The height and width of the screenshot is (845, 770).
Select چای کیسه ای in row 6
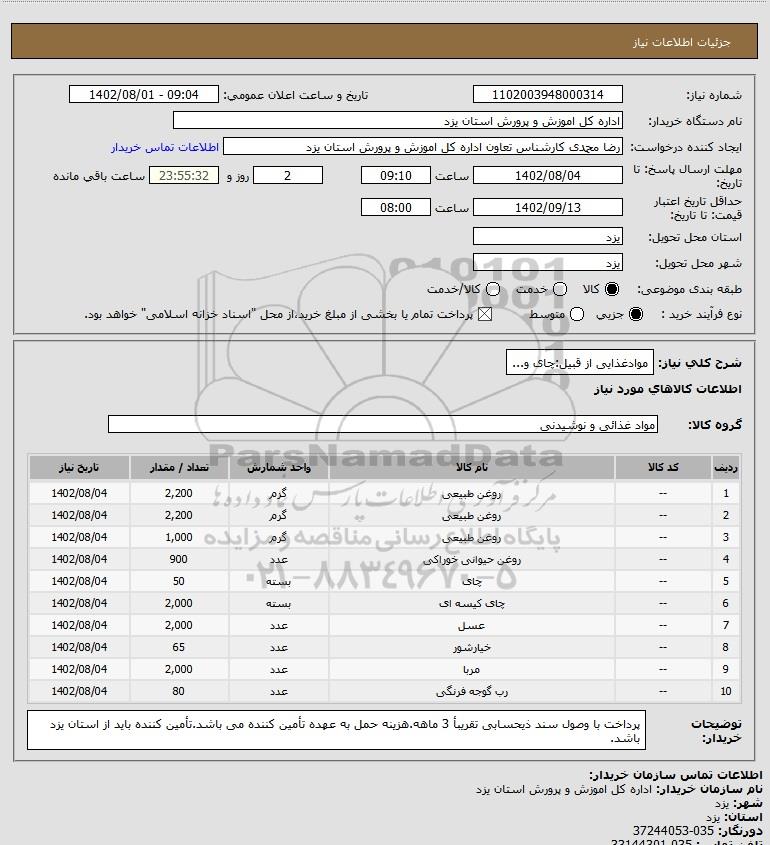click(x=472, y=604)
